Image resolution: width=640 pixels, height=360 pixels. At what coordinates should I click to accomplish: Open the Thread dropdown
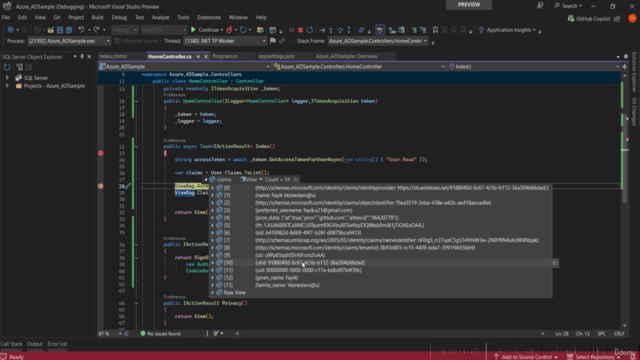[264, 41]
